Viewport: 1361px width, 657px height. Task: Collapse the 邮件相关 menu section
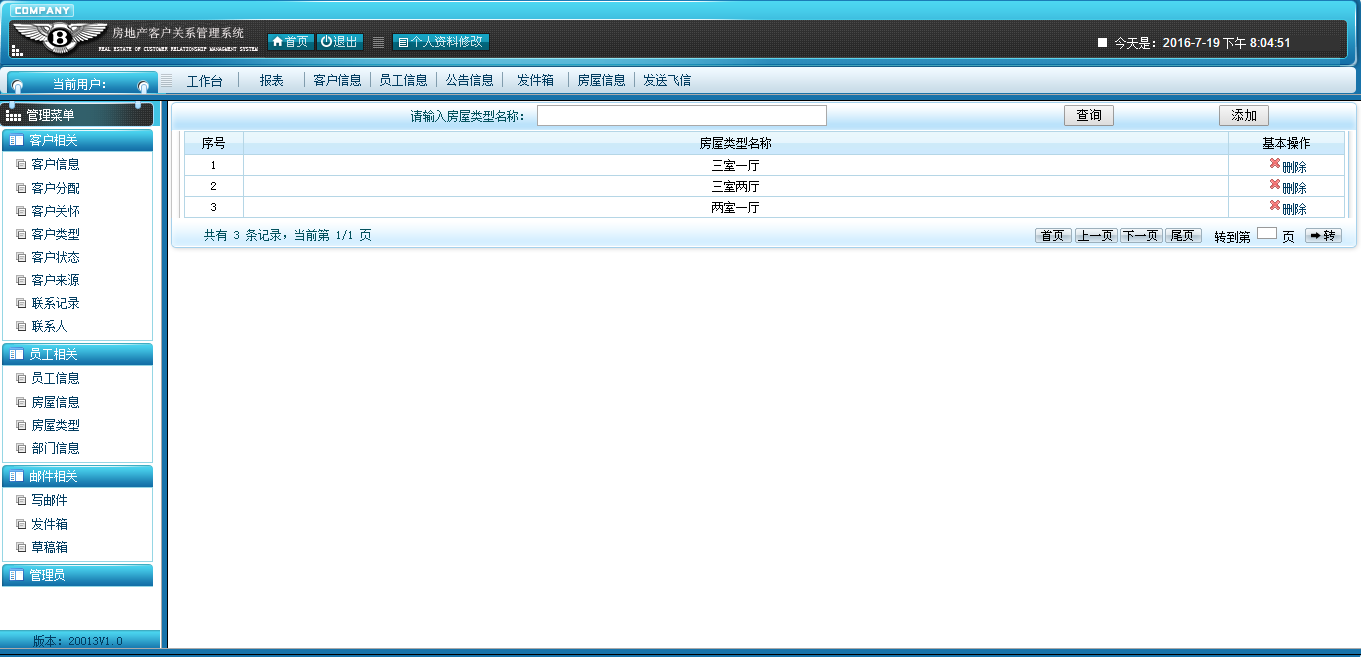click(x=78, y=476)
